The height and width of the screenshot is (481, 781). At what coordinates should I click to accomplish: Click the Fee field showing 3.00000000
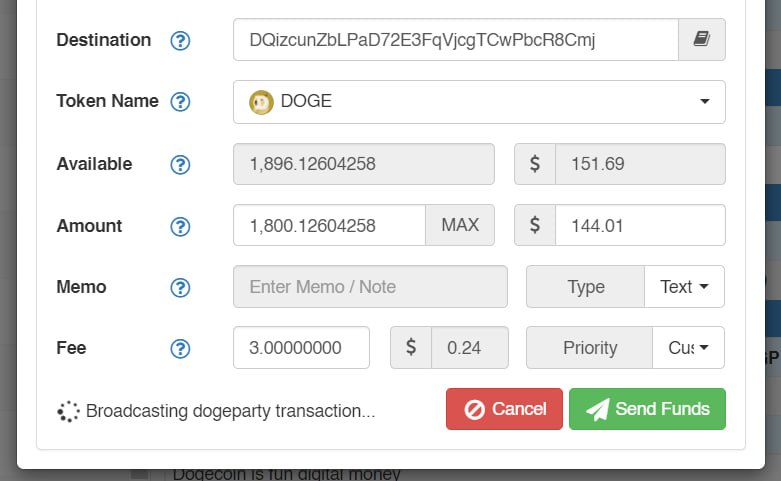click(301, 348)
